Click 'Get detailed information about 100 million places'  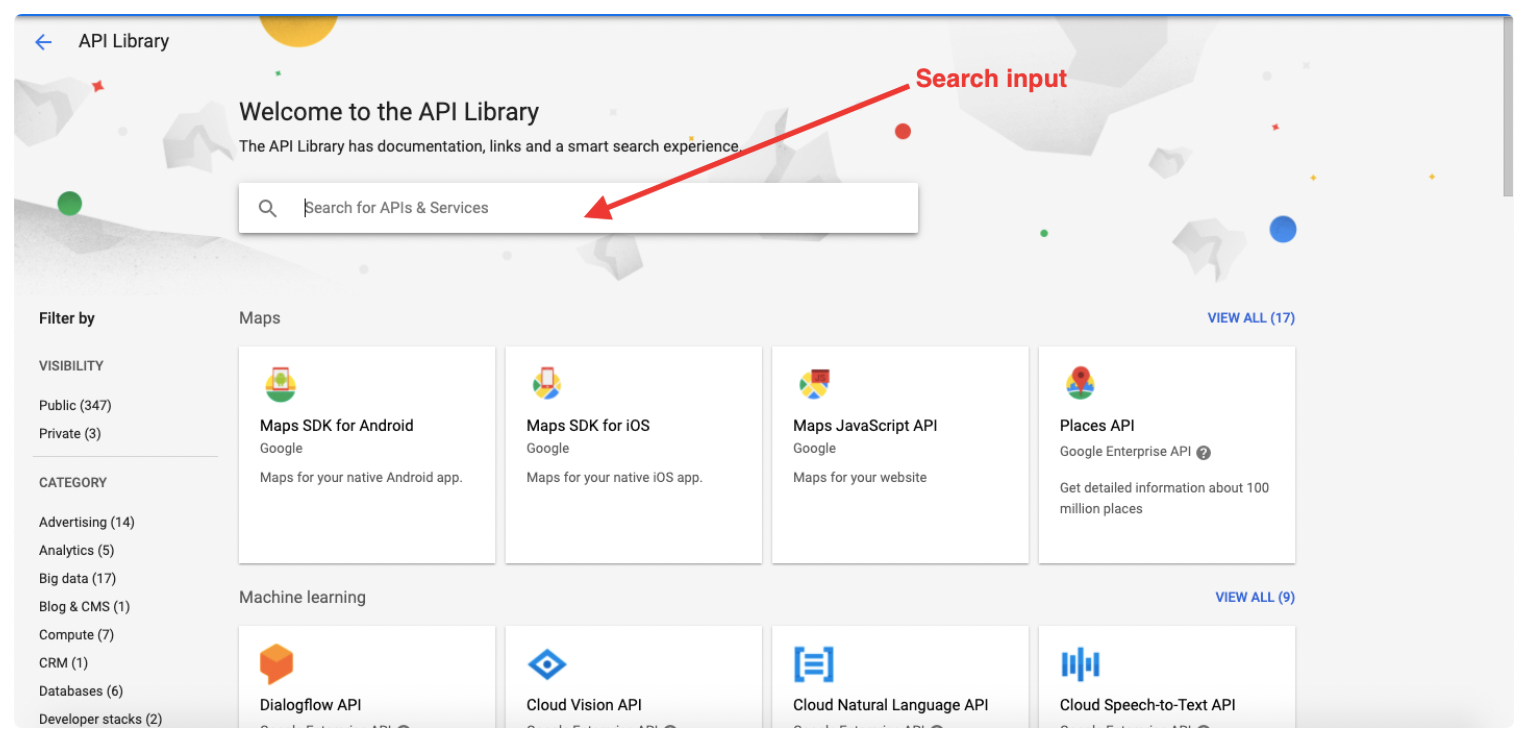coord(1164,498)
